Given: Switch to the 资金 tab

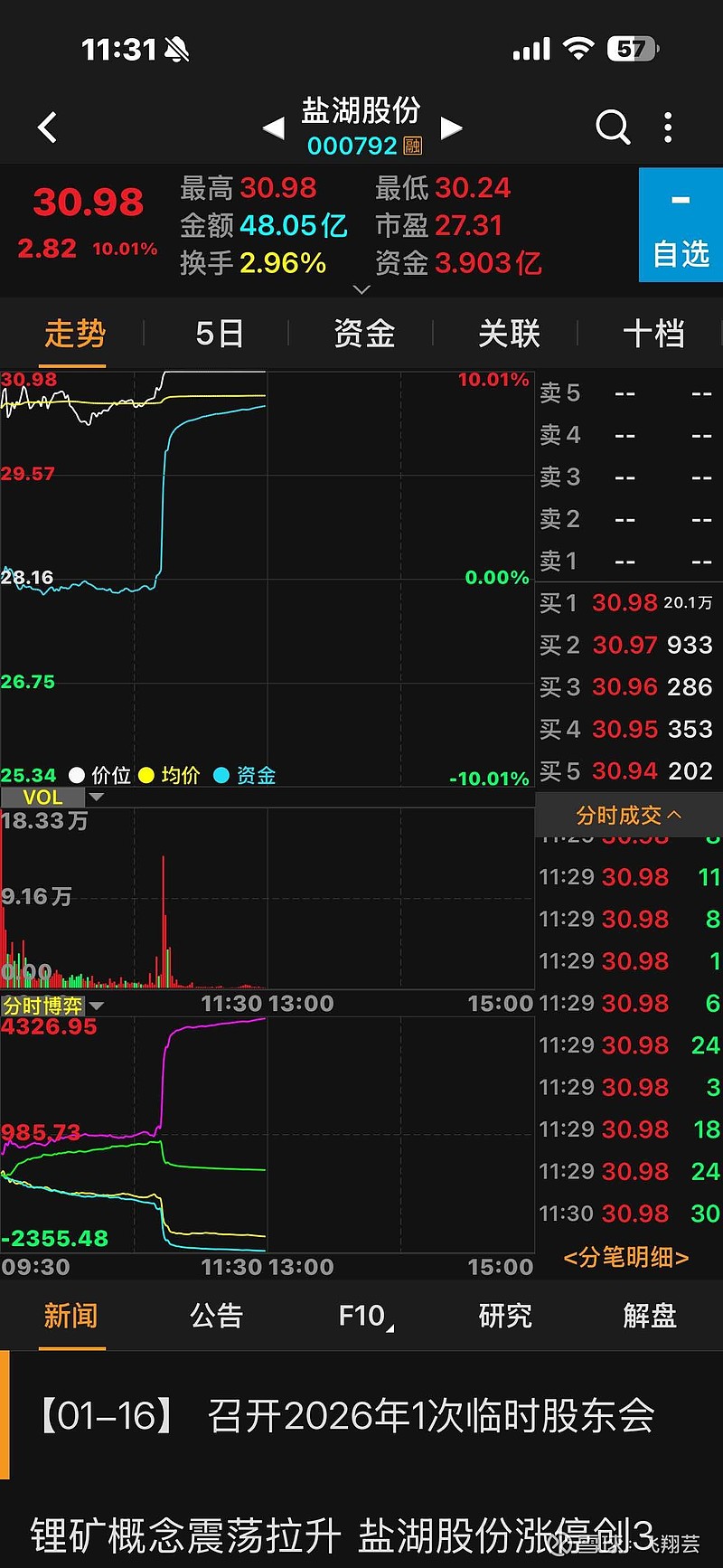Looking at the screenshot, I should pyautogui.click(x=364, y=334).
